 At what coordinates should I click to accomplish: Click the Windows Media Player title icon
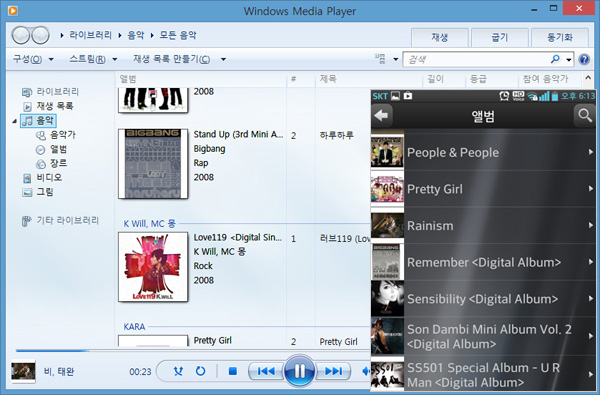[13, 10]
